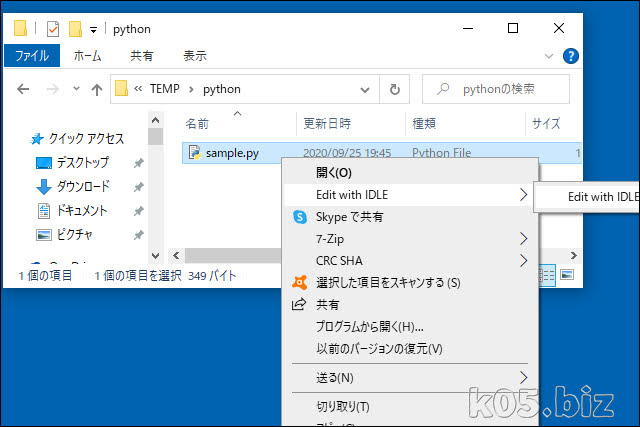Choose 切り取り(T) from context menu
The image size is (640, 427).
(410, 407)
